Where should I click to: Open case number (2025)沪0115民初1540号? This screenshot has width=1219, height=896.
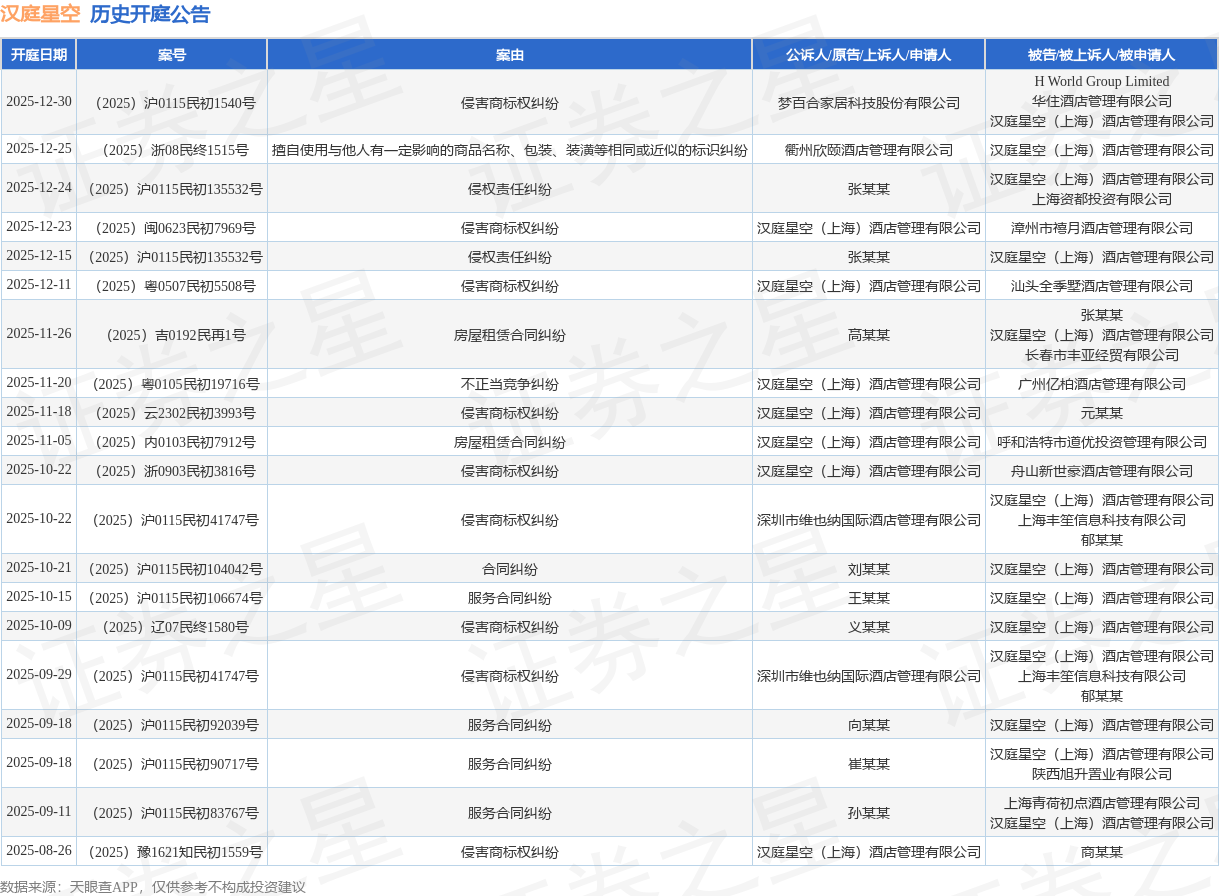tap(172, 102)
